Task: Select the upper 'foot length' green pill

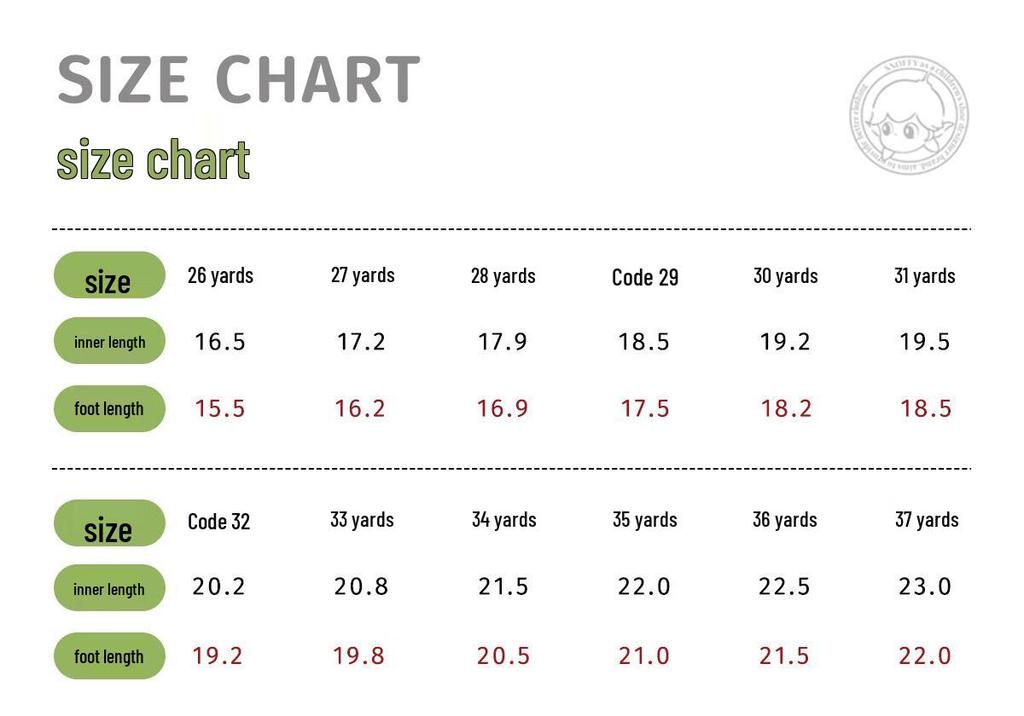Action: [x=109, y=408]
